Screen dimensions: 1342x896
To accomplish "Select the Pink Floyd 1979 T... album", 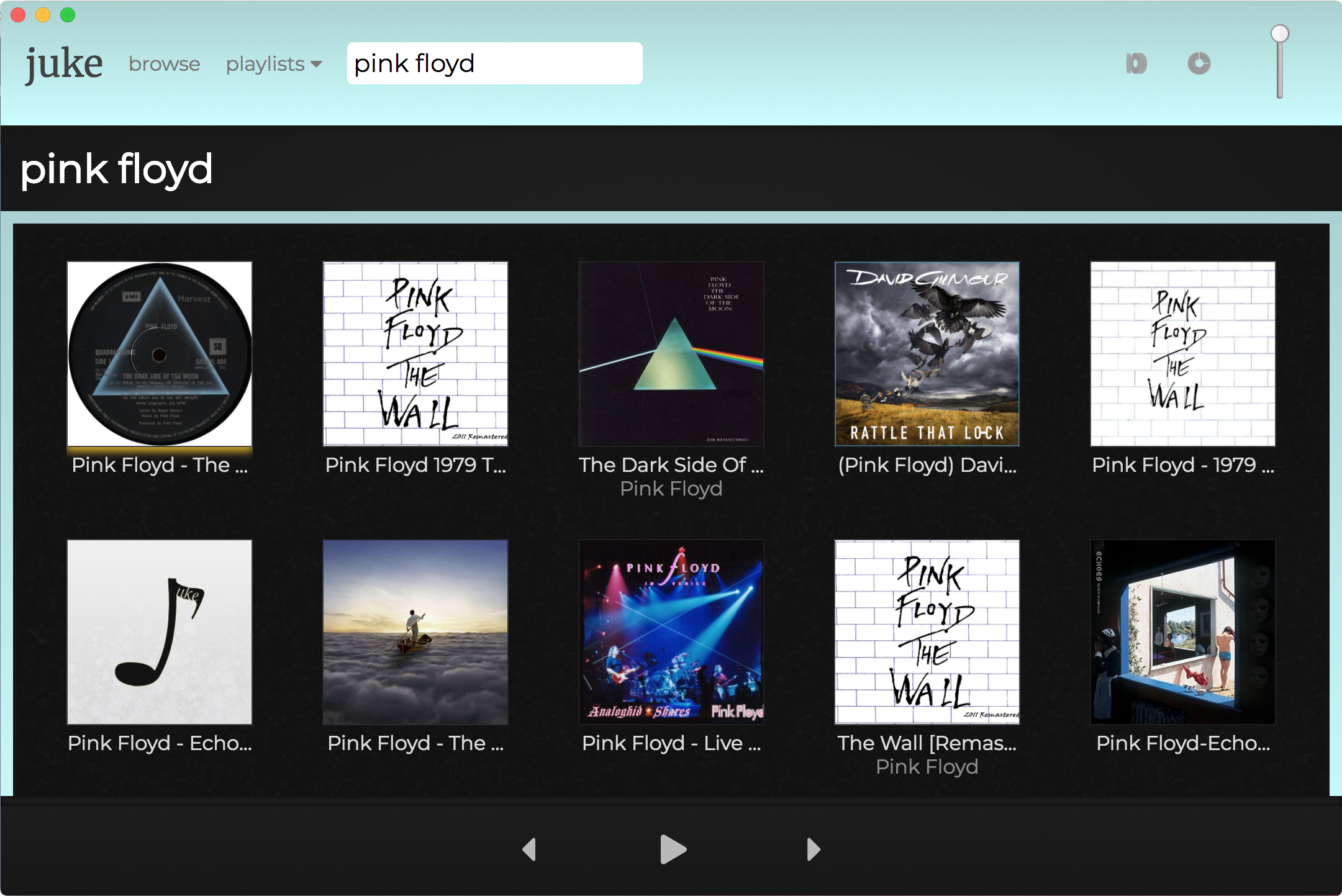I will click(x=415, y=353).
